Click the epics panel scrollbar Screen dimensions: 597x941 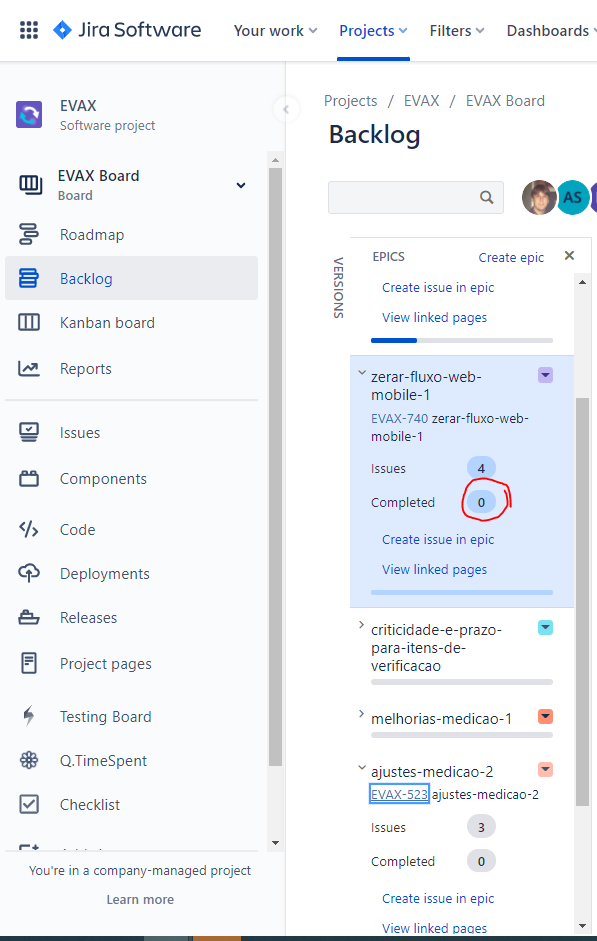[x=582, y=600]
